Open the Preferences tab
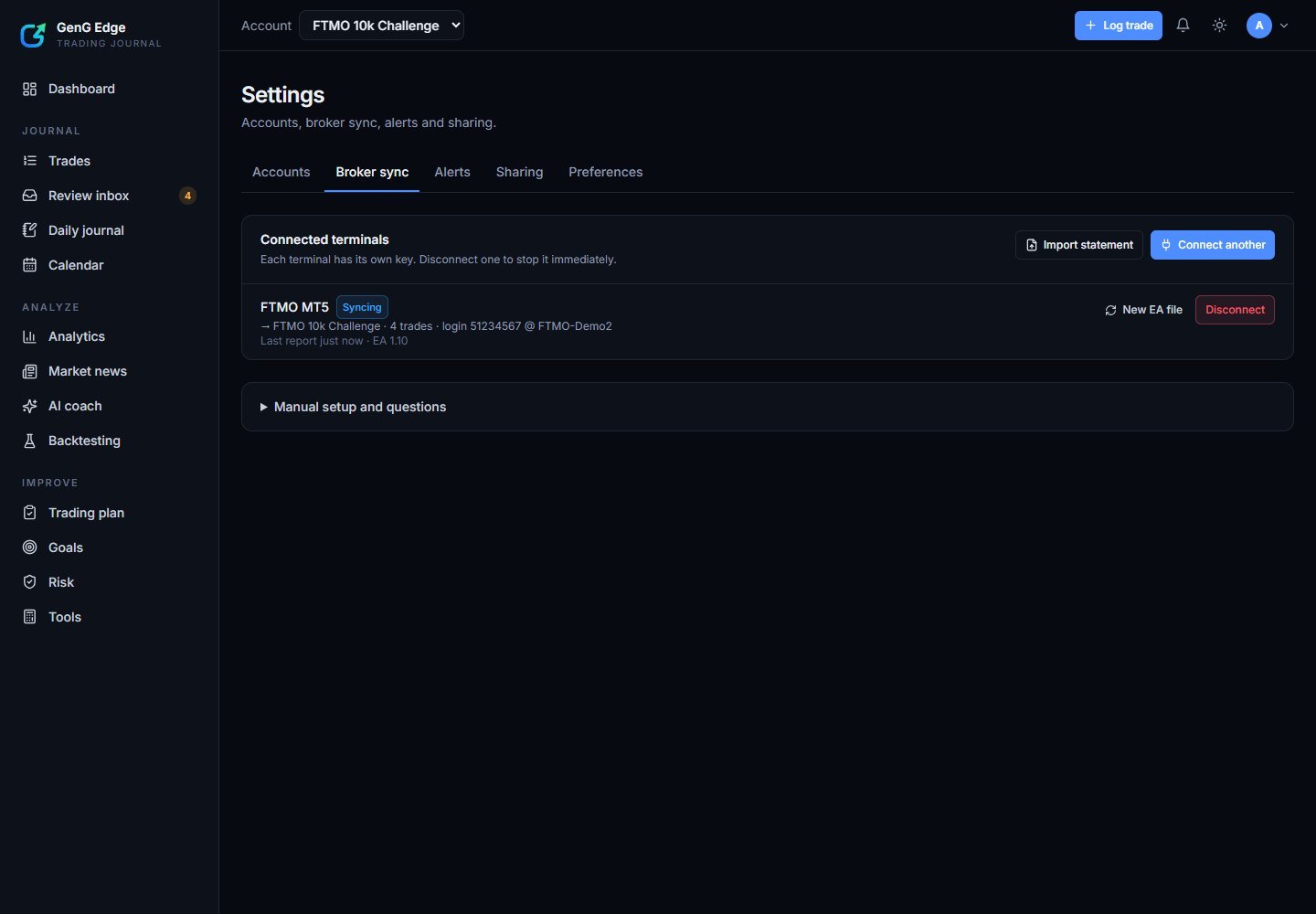The image size is (1316, 914). 606,172
